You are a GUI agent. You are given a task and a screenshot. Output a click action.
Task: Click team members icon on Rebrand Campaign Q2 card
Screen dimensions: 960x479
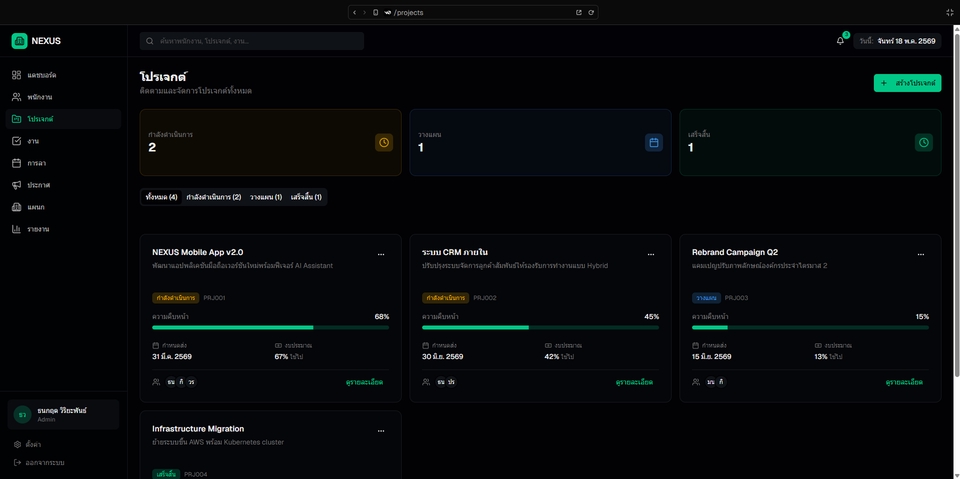point(696,382)
